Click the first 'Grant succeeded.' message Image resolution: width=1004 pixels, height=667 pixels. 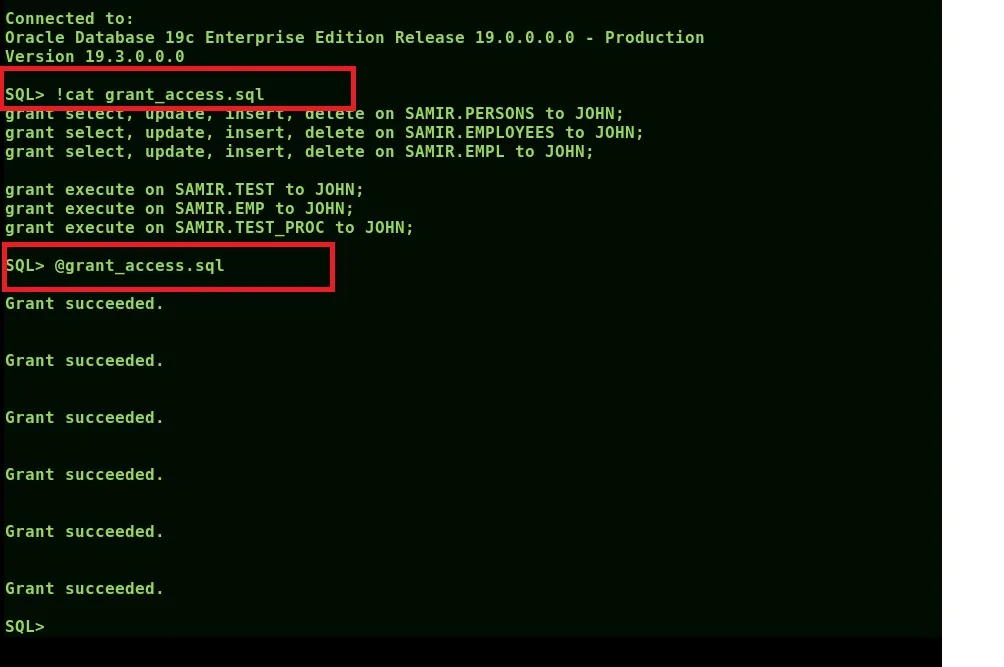click(x=85, y=303)
